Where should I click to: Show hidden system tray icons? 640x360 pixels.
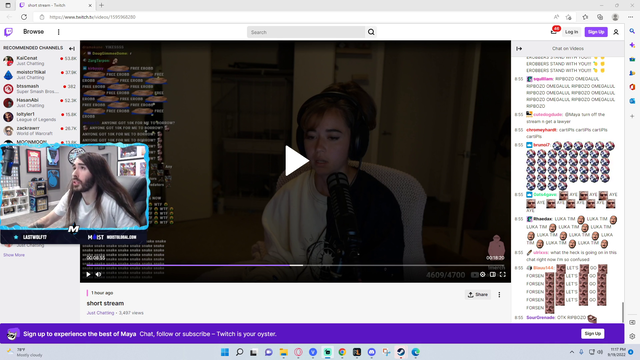click(x=572, y=352)
